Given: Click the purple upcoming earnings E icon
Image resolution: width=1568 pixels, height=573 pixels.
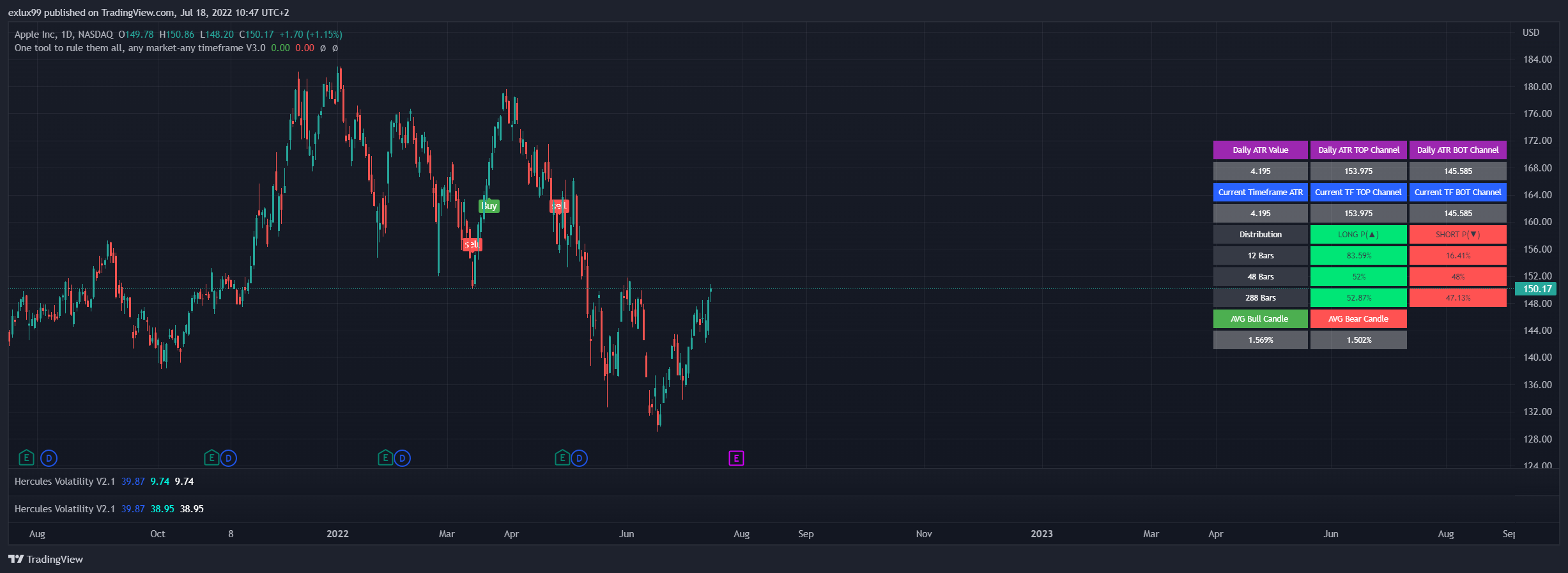Looking at the screenshot, I should click(x=736, y=458).
